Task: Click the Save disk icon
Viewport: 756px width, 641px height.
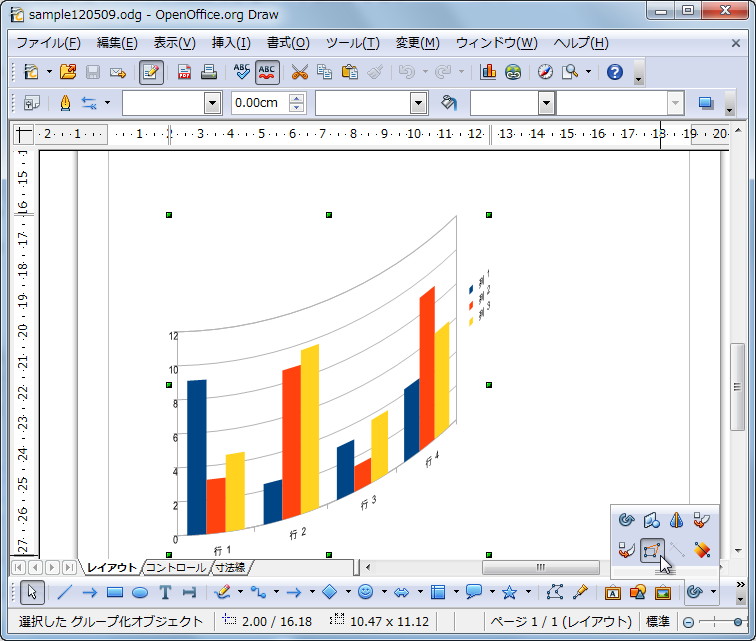Action: (93, 72)
